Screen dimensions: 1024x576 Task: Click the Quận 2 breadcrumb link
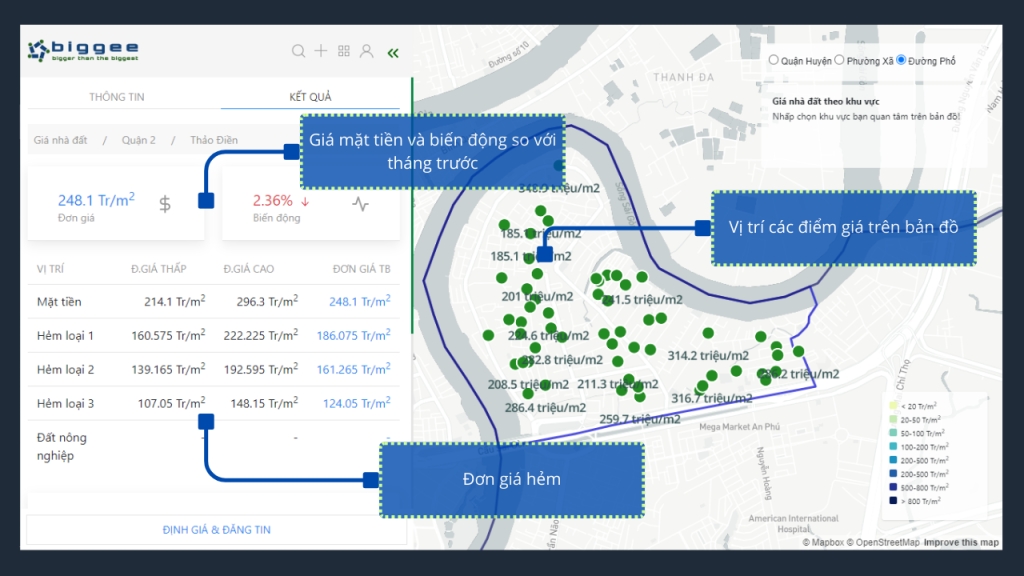point(139,141)
